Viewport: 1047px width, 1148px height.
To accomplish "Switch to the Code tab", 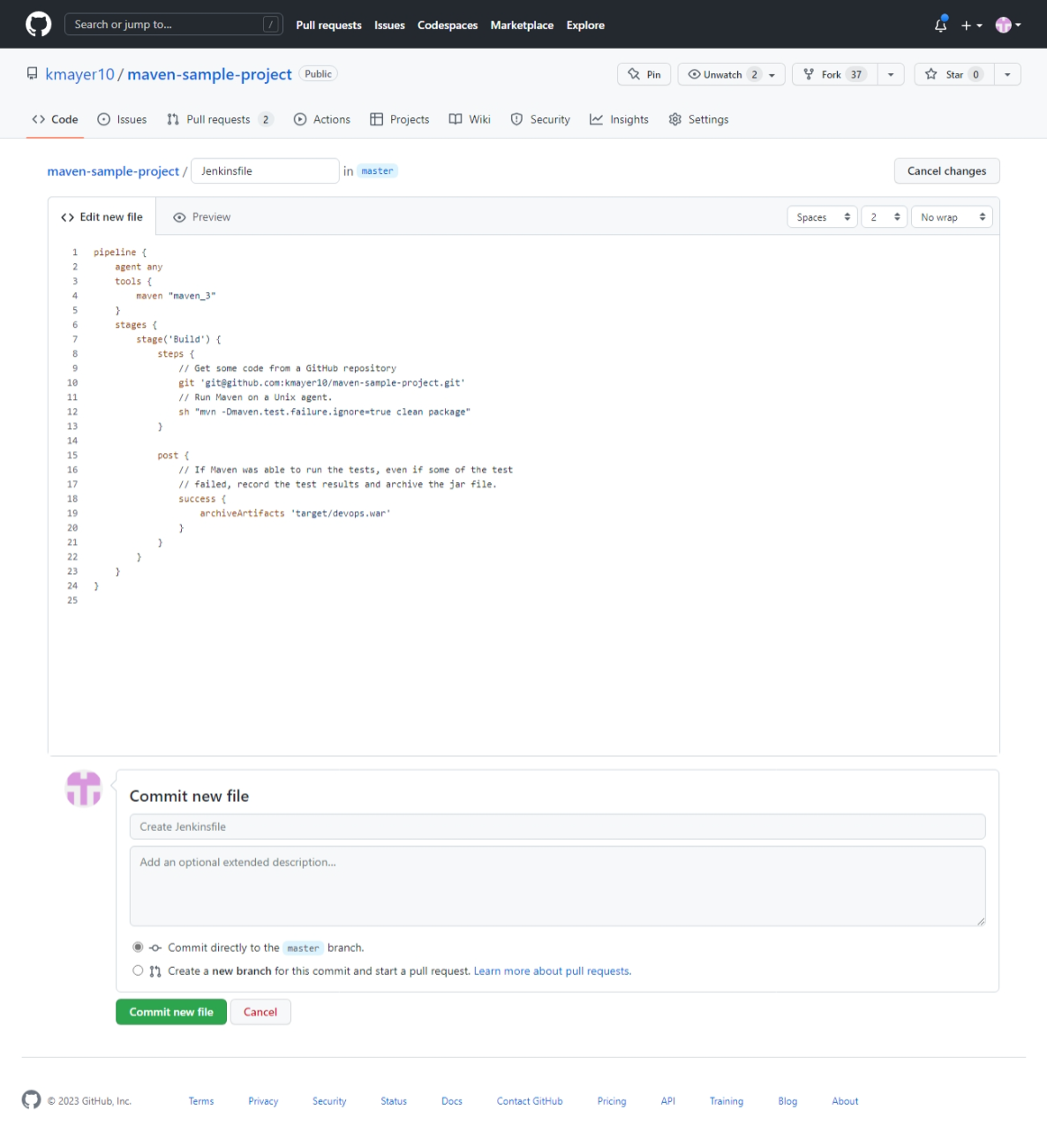I will [55, 119].
